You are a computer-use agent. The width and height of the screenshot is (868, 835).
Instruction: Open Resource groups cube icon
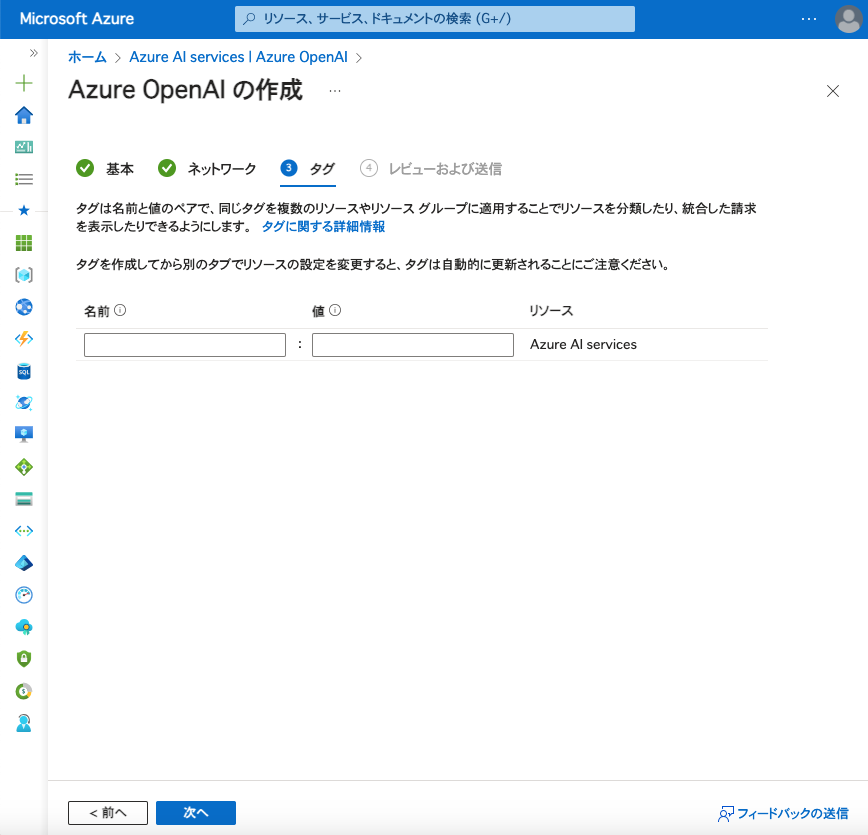pos(24,275)
